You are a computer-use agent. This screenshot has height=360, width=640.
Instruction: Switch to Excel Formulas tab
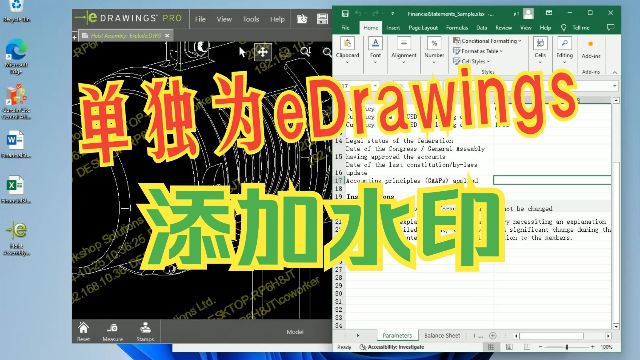[457, 28]
